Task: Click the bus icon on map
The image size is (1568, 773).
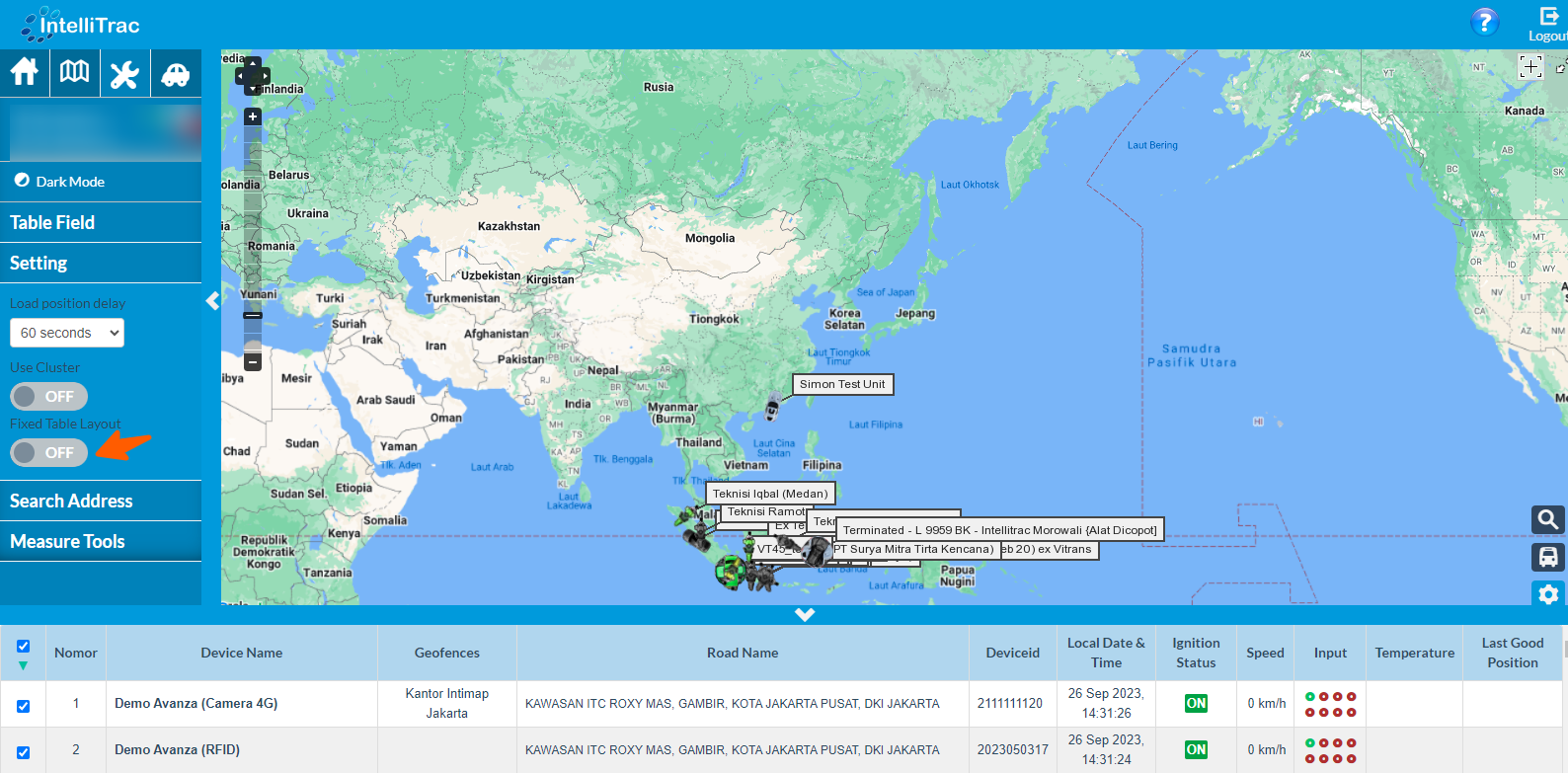Action: pos(1547,557)
